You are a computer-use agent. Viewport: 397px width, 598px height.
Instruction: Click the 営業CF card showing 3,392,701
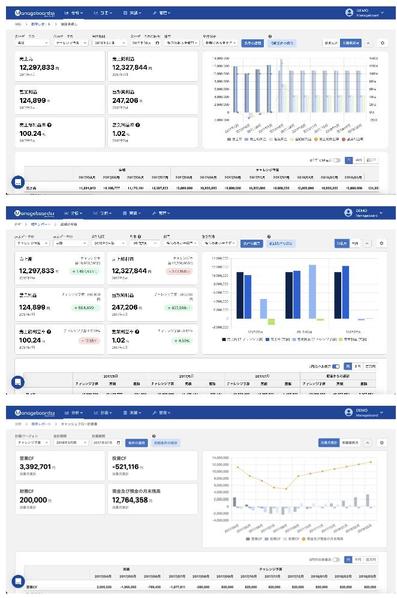[x=60, y=466]
